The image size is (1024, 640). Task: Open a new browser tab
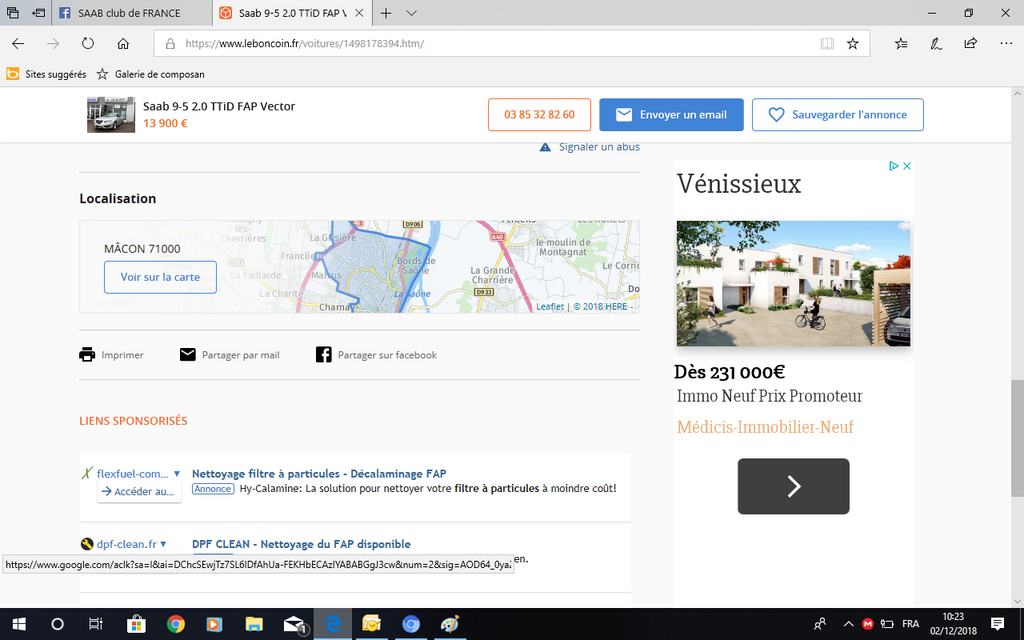pyautogui.click(x=386, y=13)
